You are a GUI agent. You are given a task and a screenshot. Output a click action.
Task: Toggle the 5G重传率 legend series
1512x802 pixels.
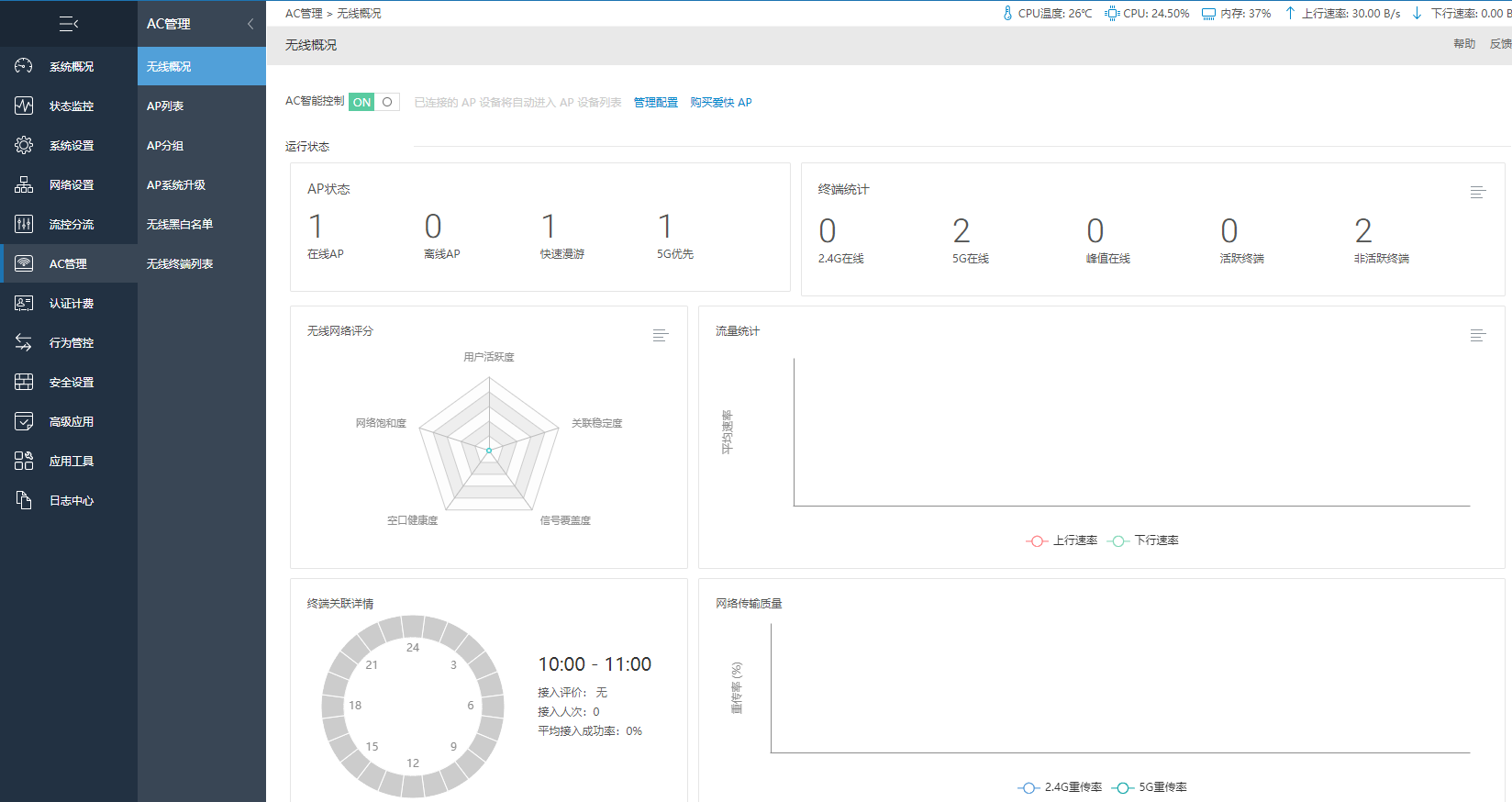[1150, 787]
